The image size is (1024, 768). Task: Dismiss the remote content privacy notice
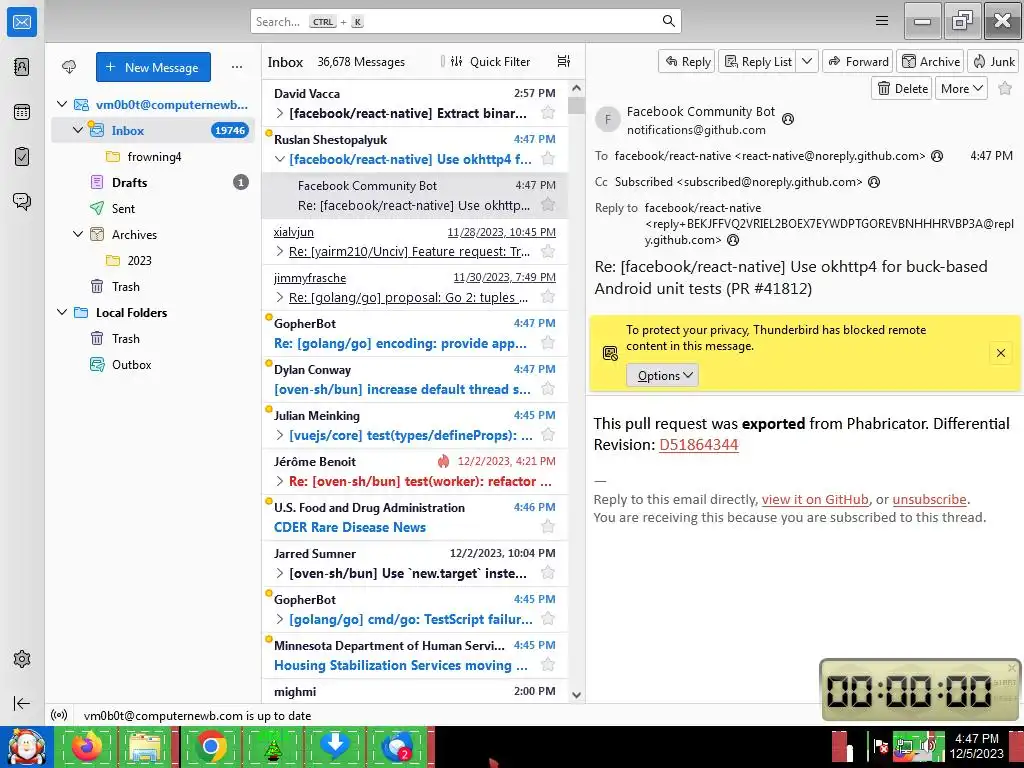pyautogui.click(x=1000, y=353)
